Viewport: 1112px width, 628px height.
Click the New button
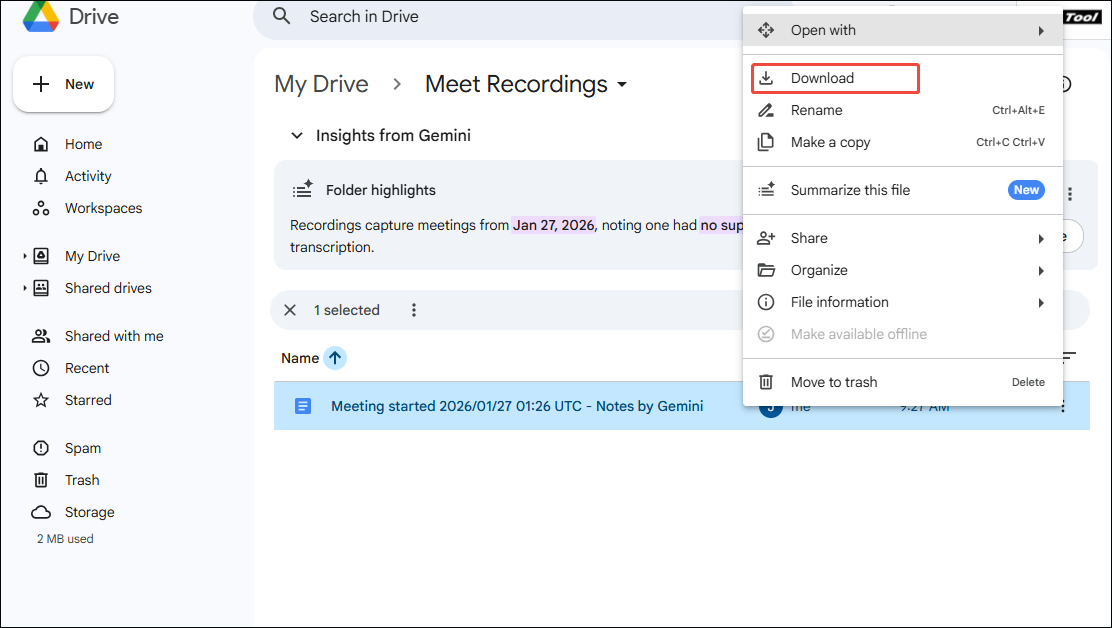pos(63,84)
